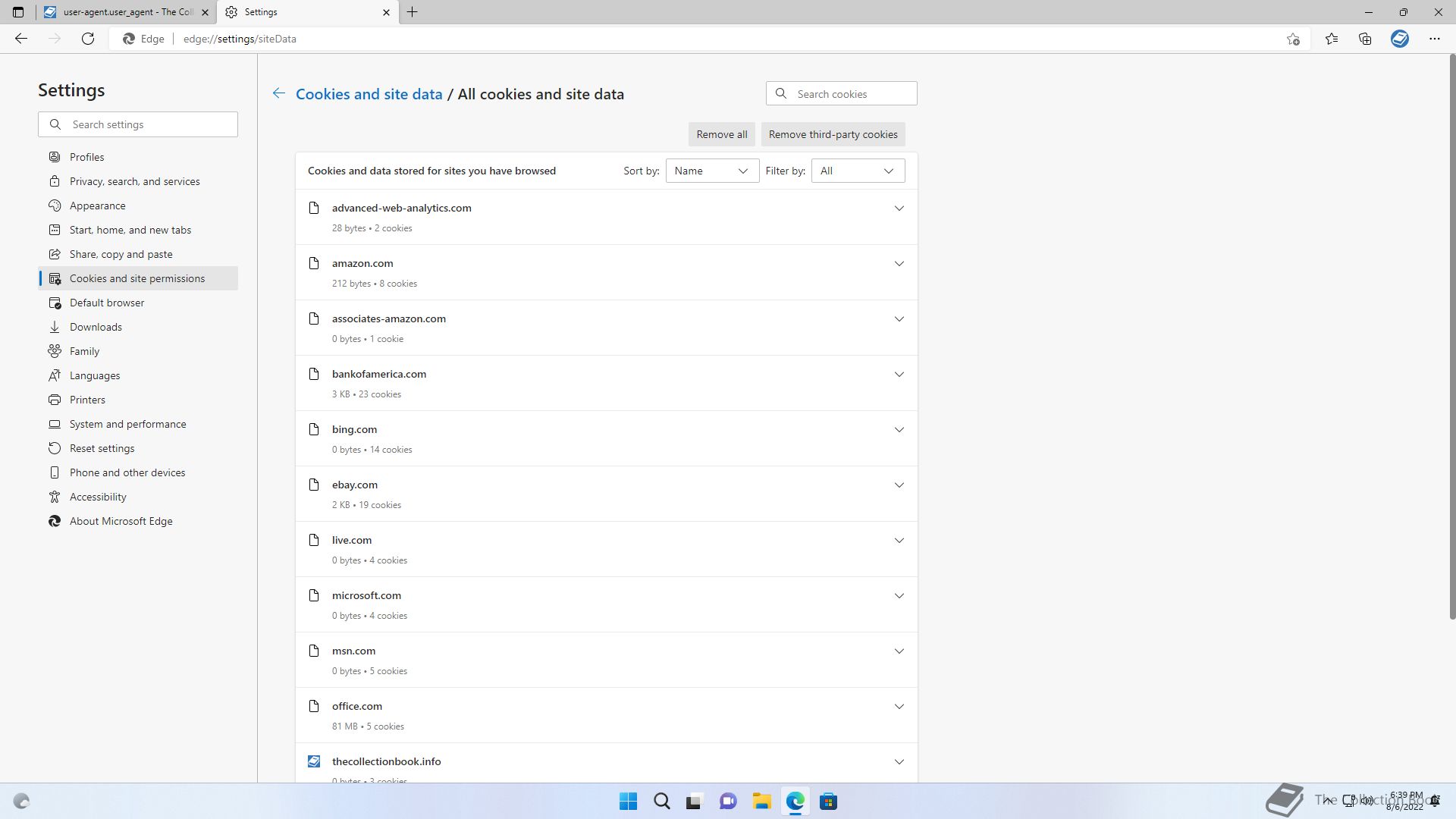Open Phone and other devices settings
Viewport: 1456px width, 819px height.
(138, 472)
